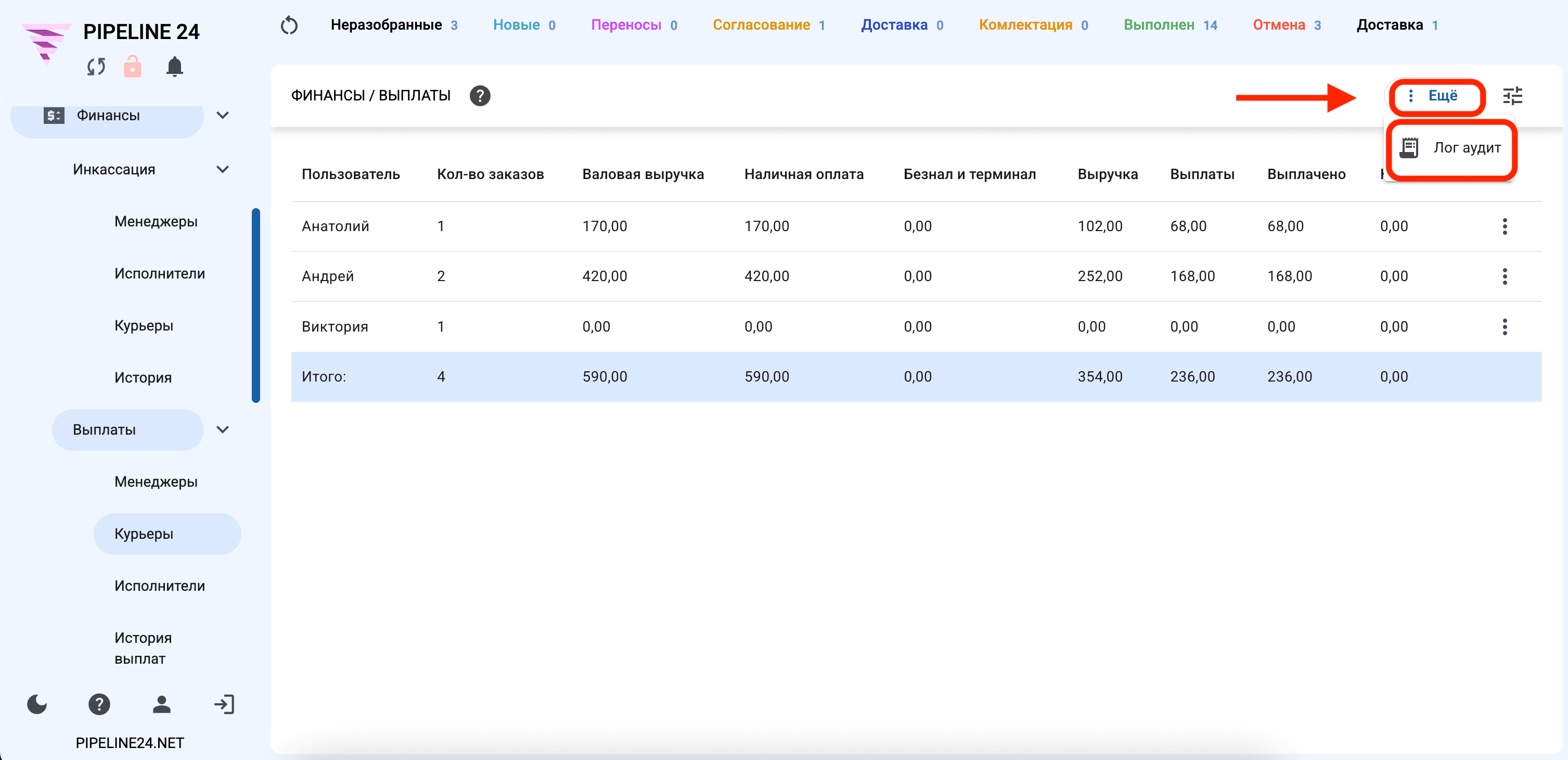Open the Новые status tab

point(524,25)
